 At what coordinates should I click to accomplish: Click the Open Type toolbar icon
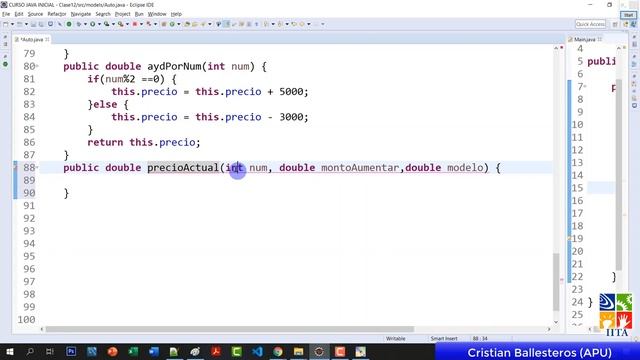tap(187, 24)
